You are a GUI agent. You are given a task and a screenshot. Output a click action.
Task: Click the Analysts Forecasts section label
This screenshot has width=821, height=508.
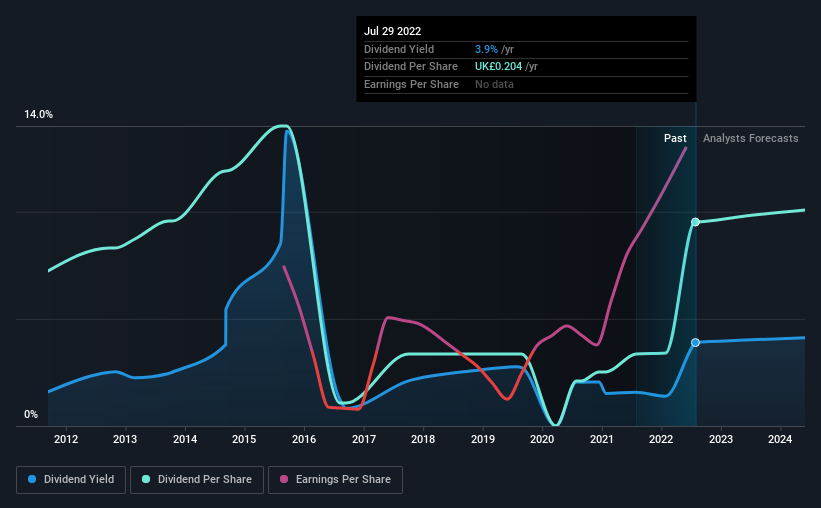pos(750,138)
